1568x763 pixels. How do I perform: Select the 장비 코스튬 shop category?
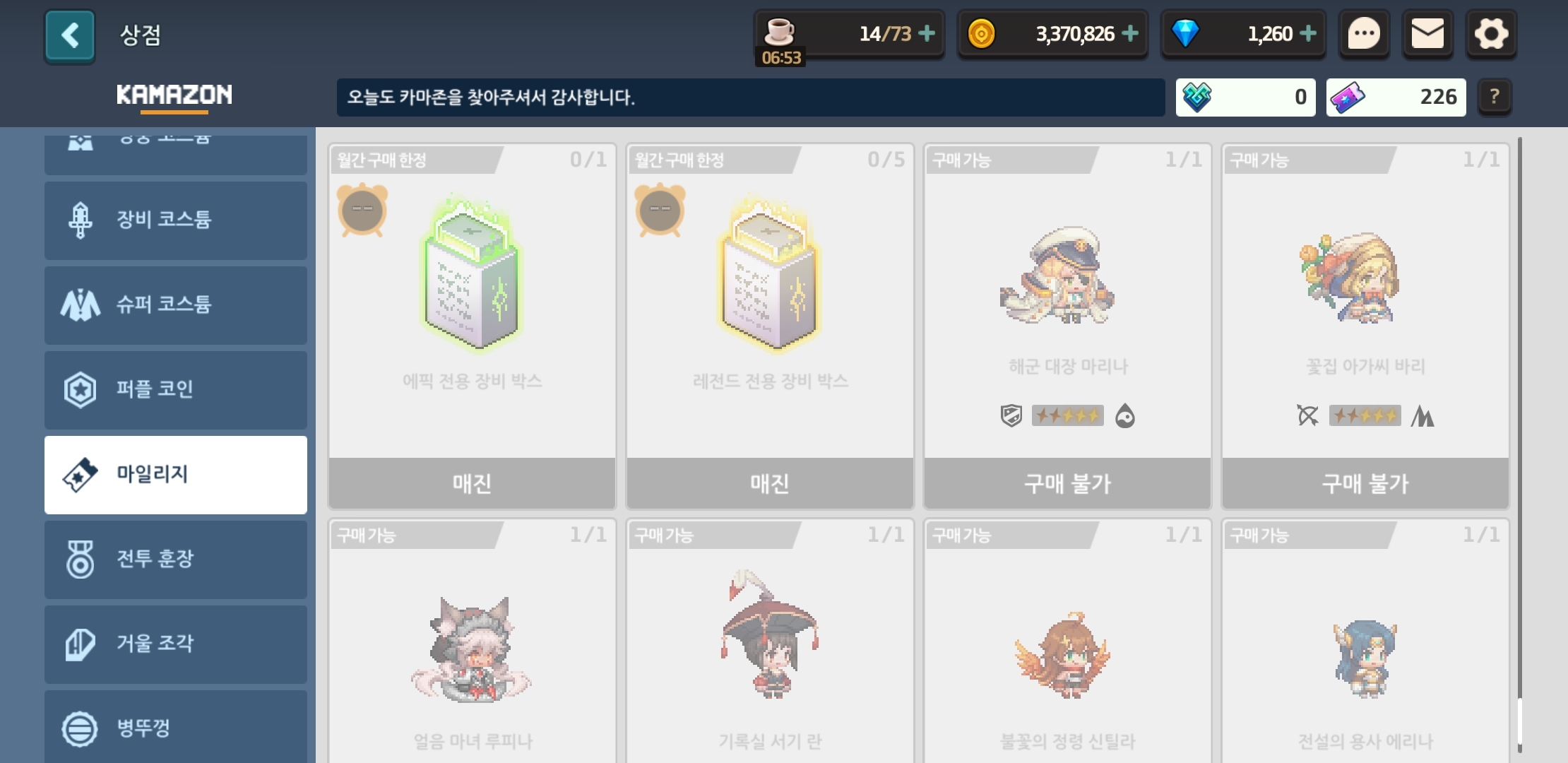pyautogui.click(x=176, y=220)
